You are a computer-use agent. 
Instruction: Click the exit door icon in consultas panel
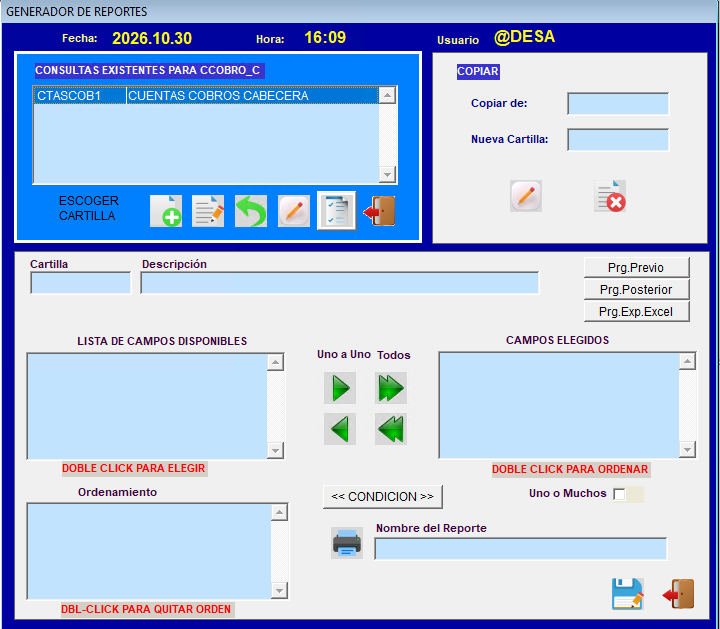tap(379, 211)
